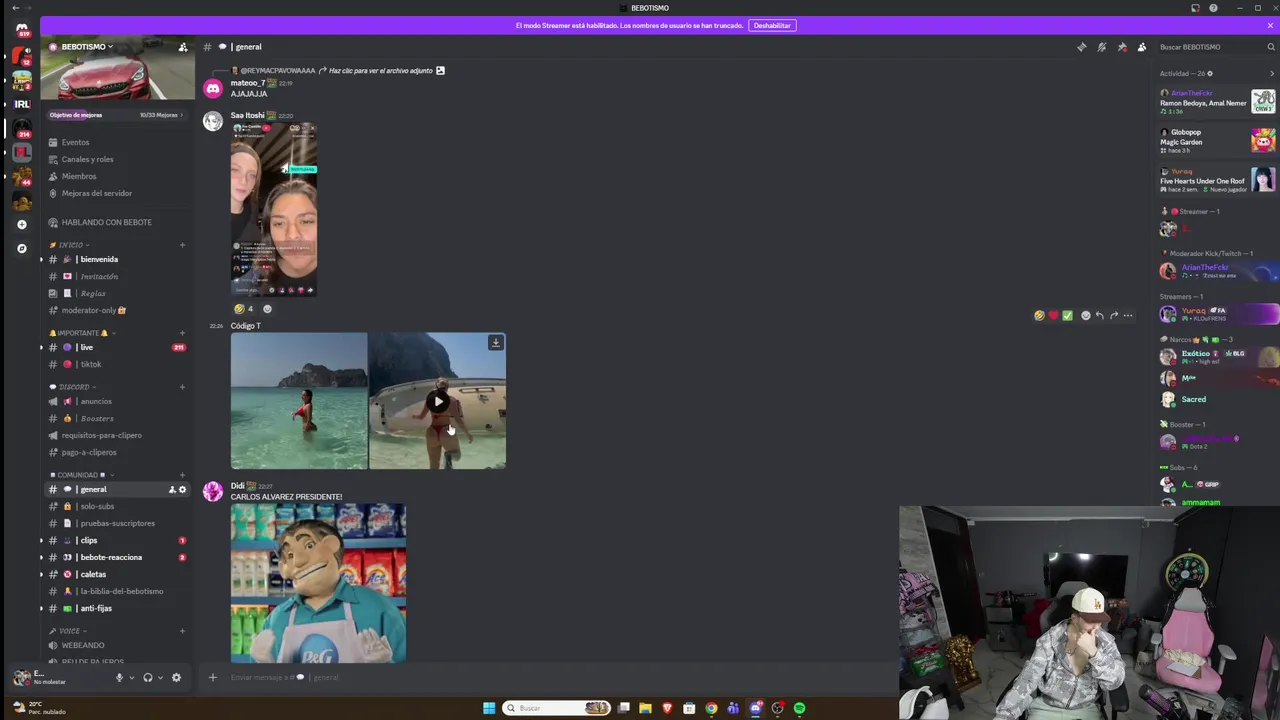Open Didi's P&G character image
The width and height of the screenshot is (1280, 720).
(x=318, y=583)
